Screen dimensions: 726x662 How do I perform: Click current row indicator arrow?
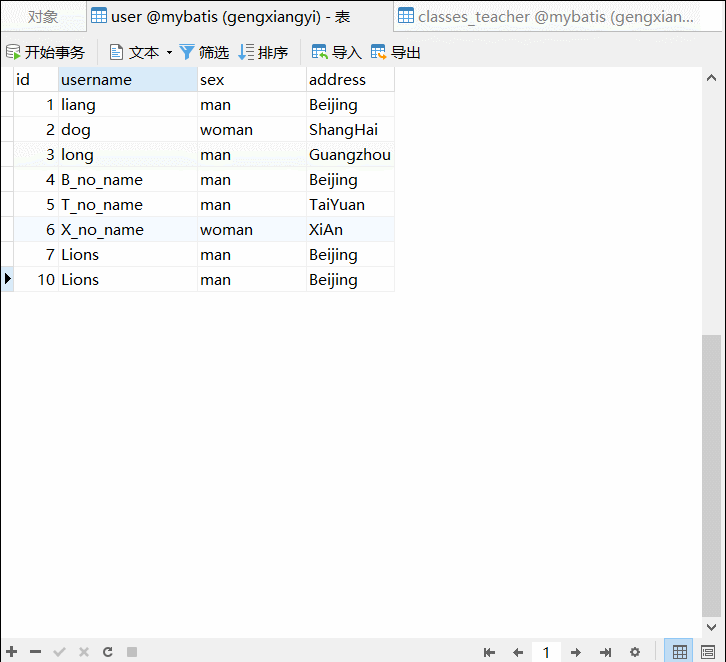click(7, 279)
